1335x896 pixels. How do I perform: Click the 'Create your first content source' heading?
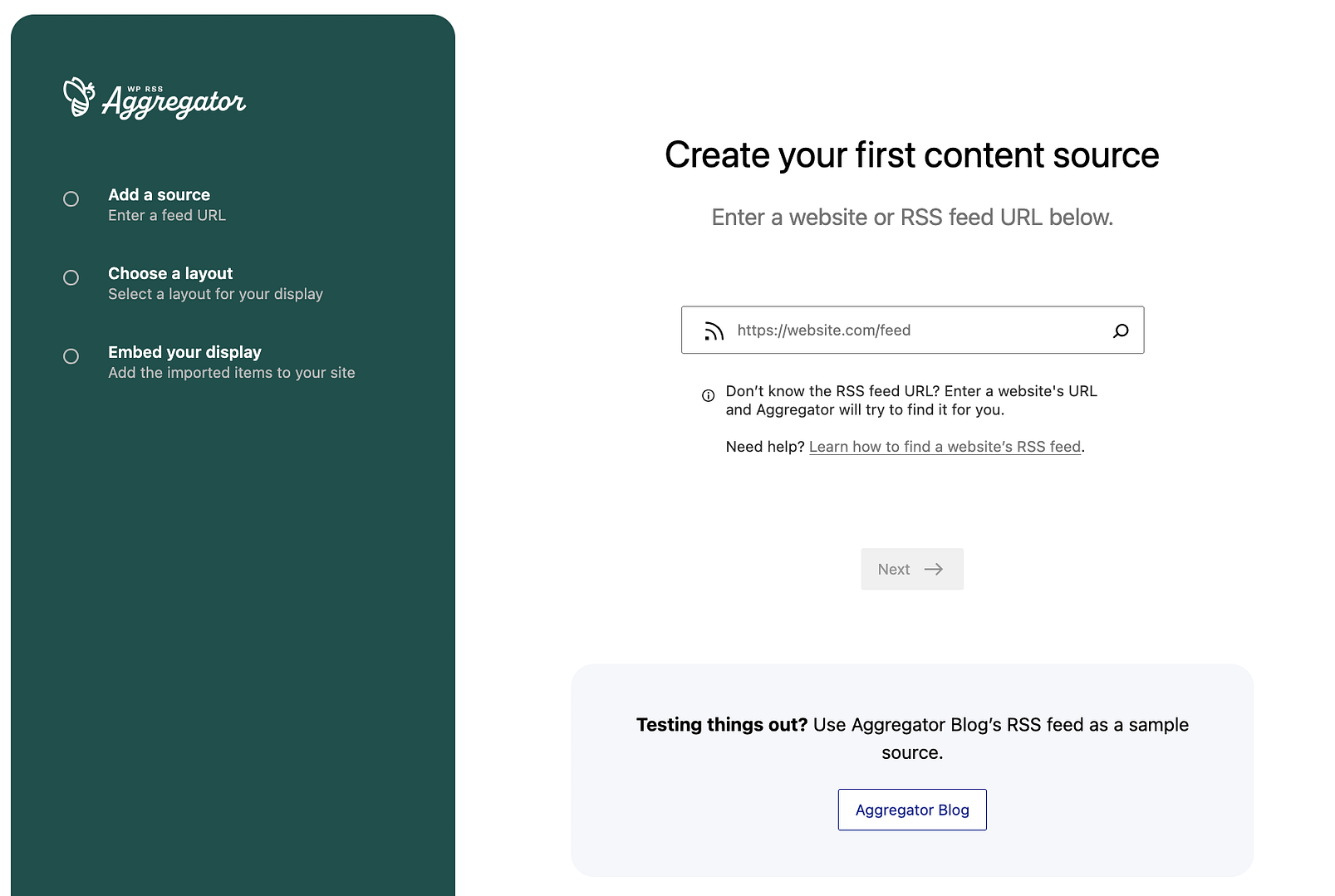pos(912,155)
